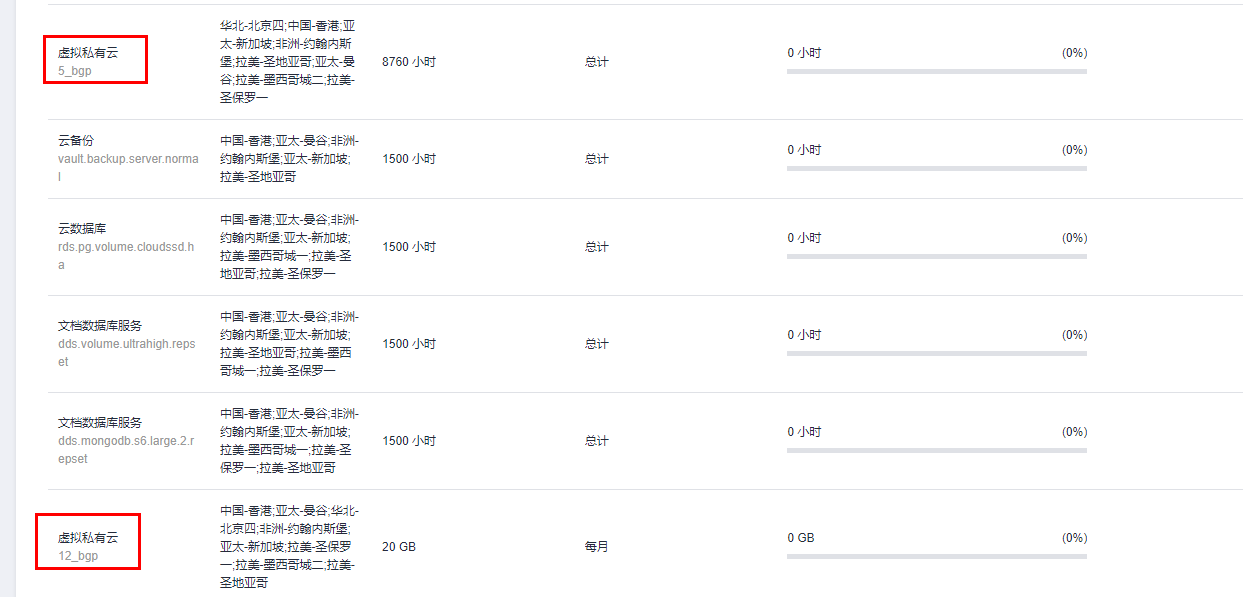Click the usage progress bar for 5_bgp
Image resolution: width=1243 pixels, height=597 pixels.
(x=936, y=72)
